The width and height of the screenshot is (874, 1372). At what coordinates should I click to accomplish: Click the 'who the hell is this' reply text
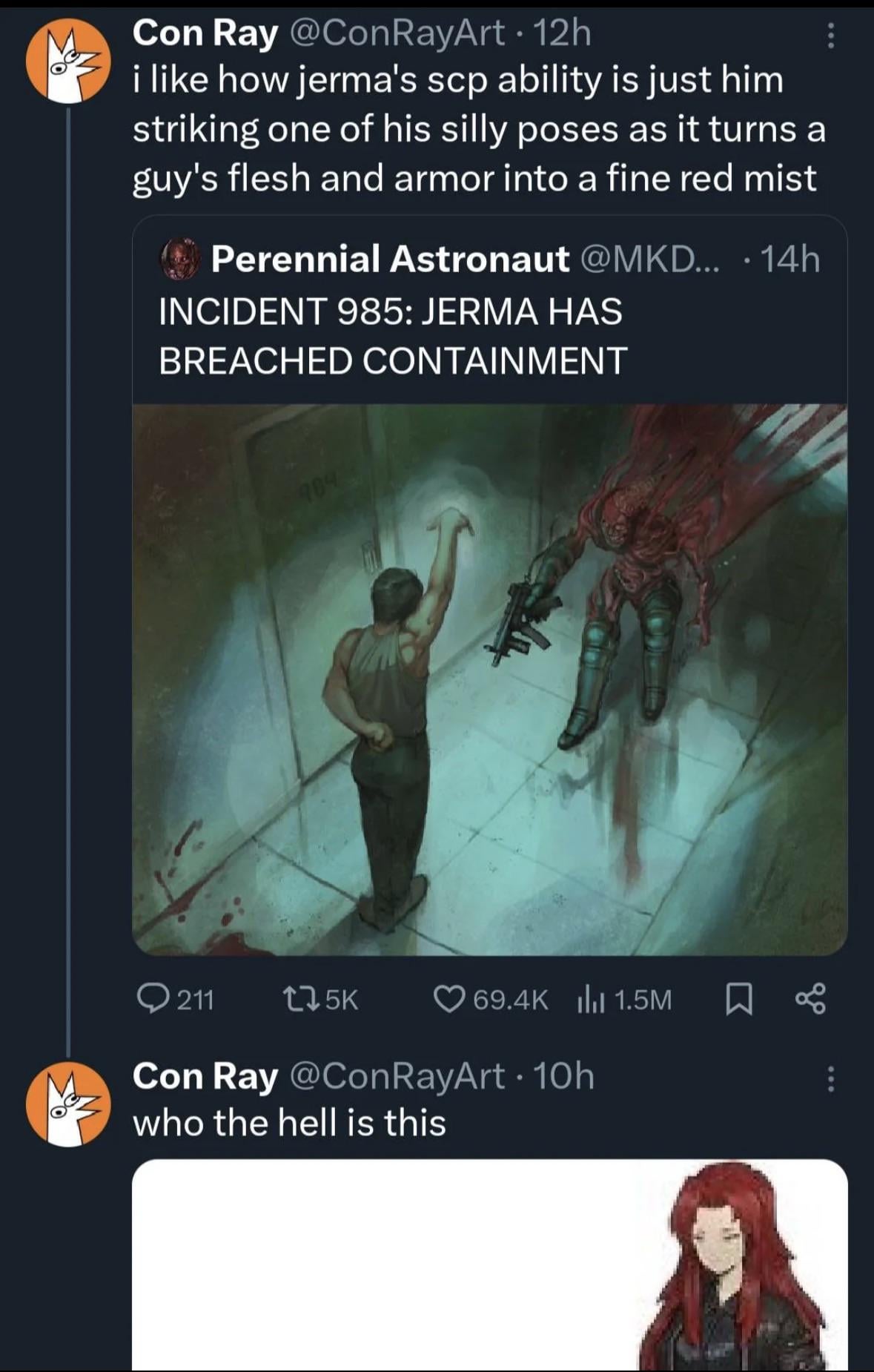click(289, 1123)
